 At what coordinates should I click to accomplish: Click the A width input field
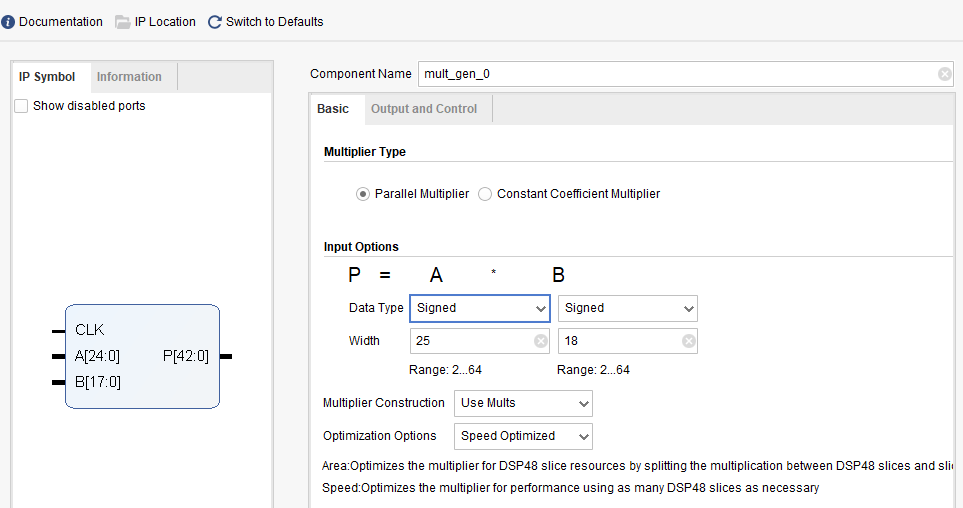tap(470, 341)
